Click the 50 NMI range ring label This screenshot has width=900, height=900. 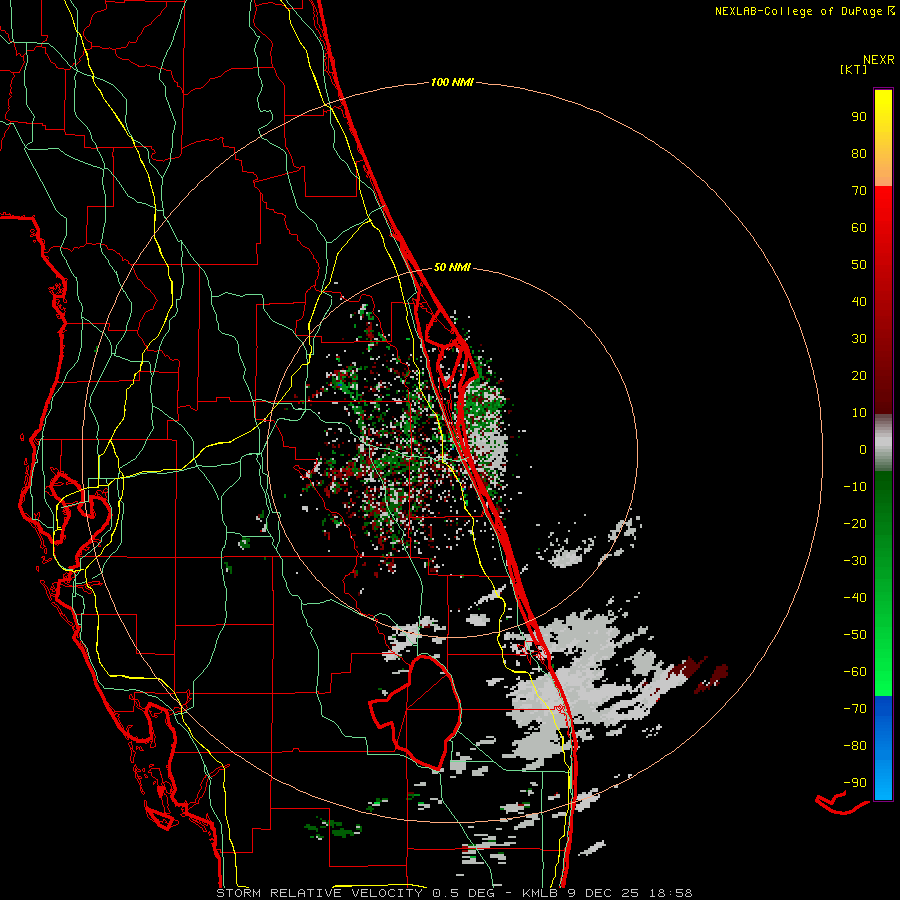(452, 267)
